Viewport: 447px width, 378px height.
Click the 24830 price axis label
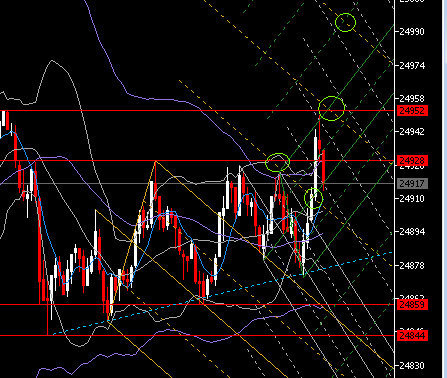point(412,366)
